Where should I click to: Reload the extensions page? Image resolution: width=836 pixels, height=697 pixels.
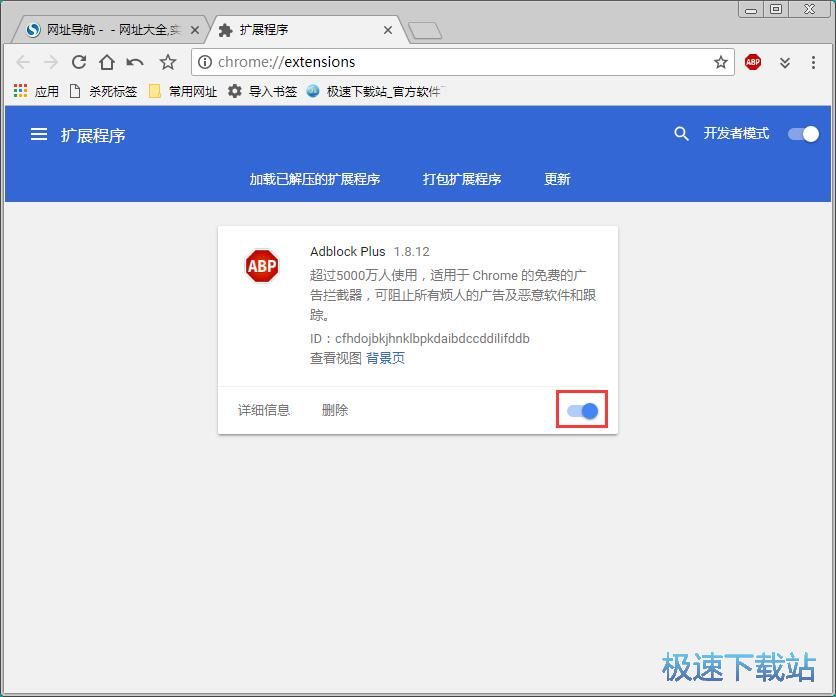[79, 62]
